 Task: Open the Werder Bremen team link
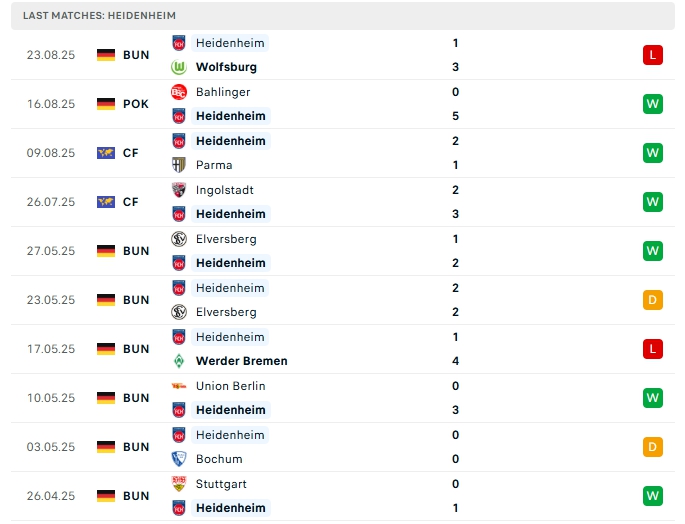241,361
